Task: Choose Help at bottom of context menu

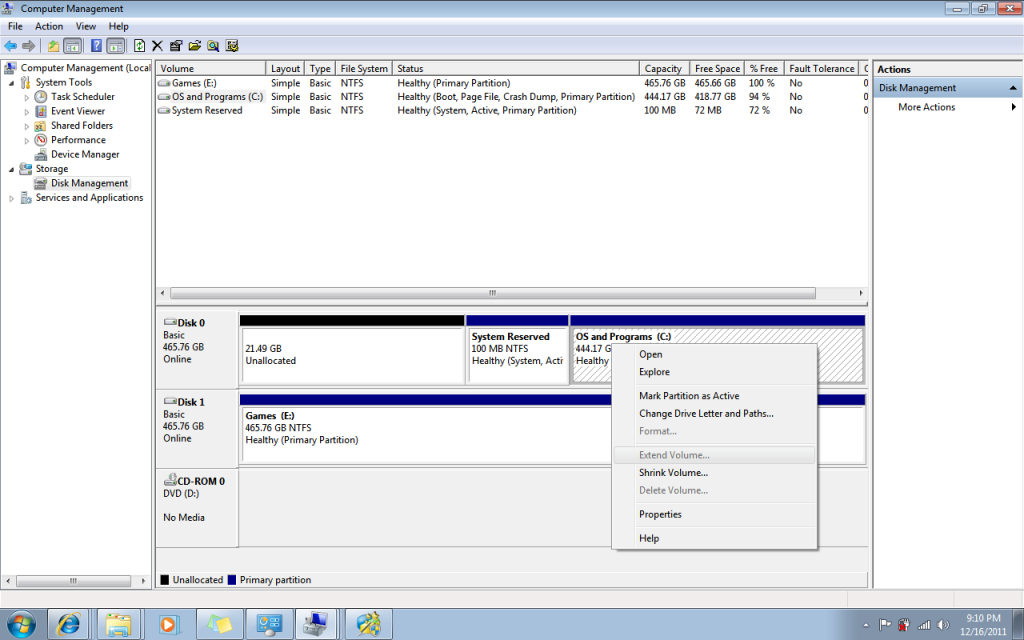Action: pos(714,539)
